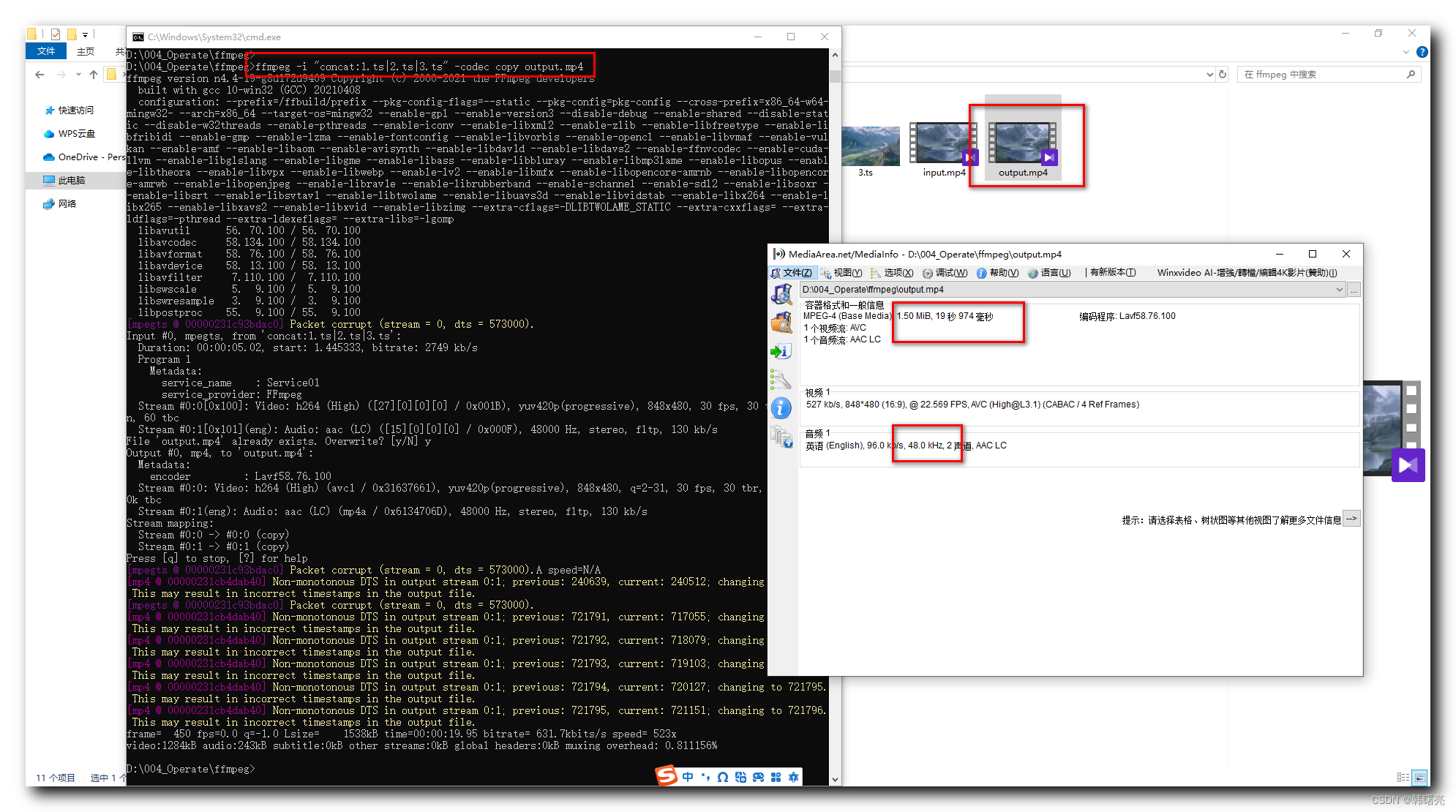Click MediaInfo open folder sidebar icon

tap(781, 323)
